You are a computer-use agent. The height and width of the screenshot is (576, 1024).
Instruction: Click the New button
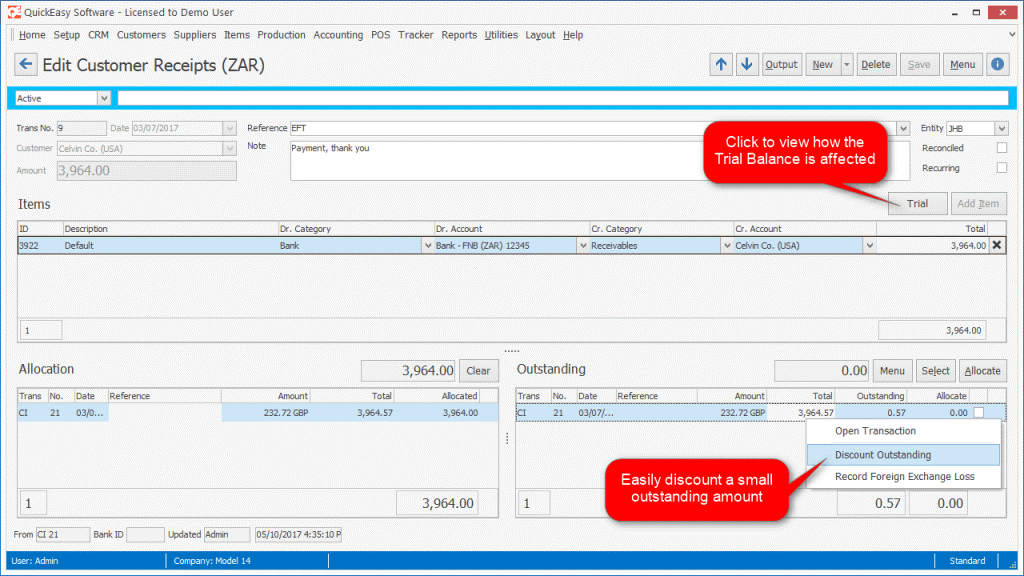(823, 64)
